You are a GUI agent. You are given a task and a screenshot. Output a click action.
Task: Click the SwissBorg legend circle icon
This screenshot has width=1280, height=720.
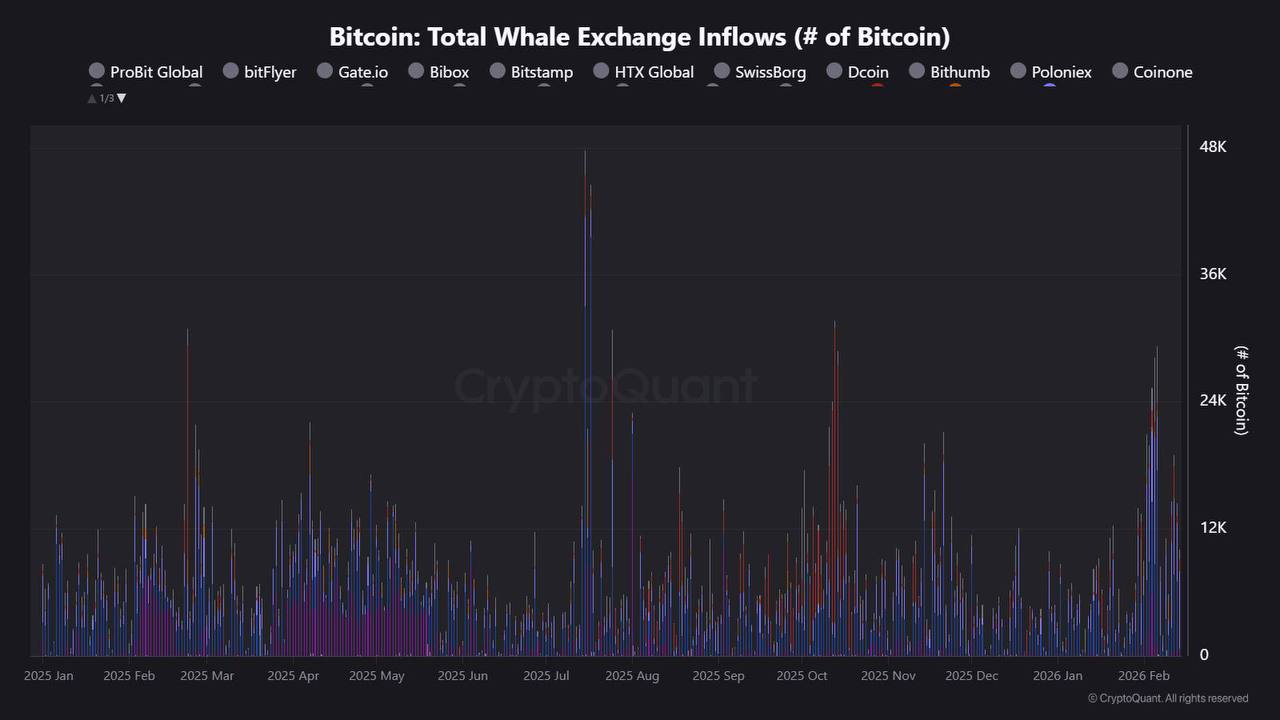coord(721,71)
